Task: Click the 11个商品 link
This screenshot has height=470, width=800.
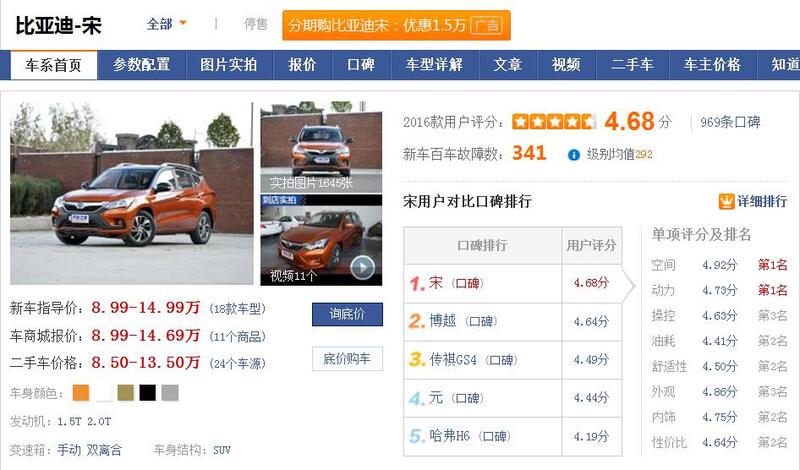Action: coord(237,336)
